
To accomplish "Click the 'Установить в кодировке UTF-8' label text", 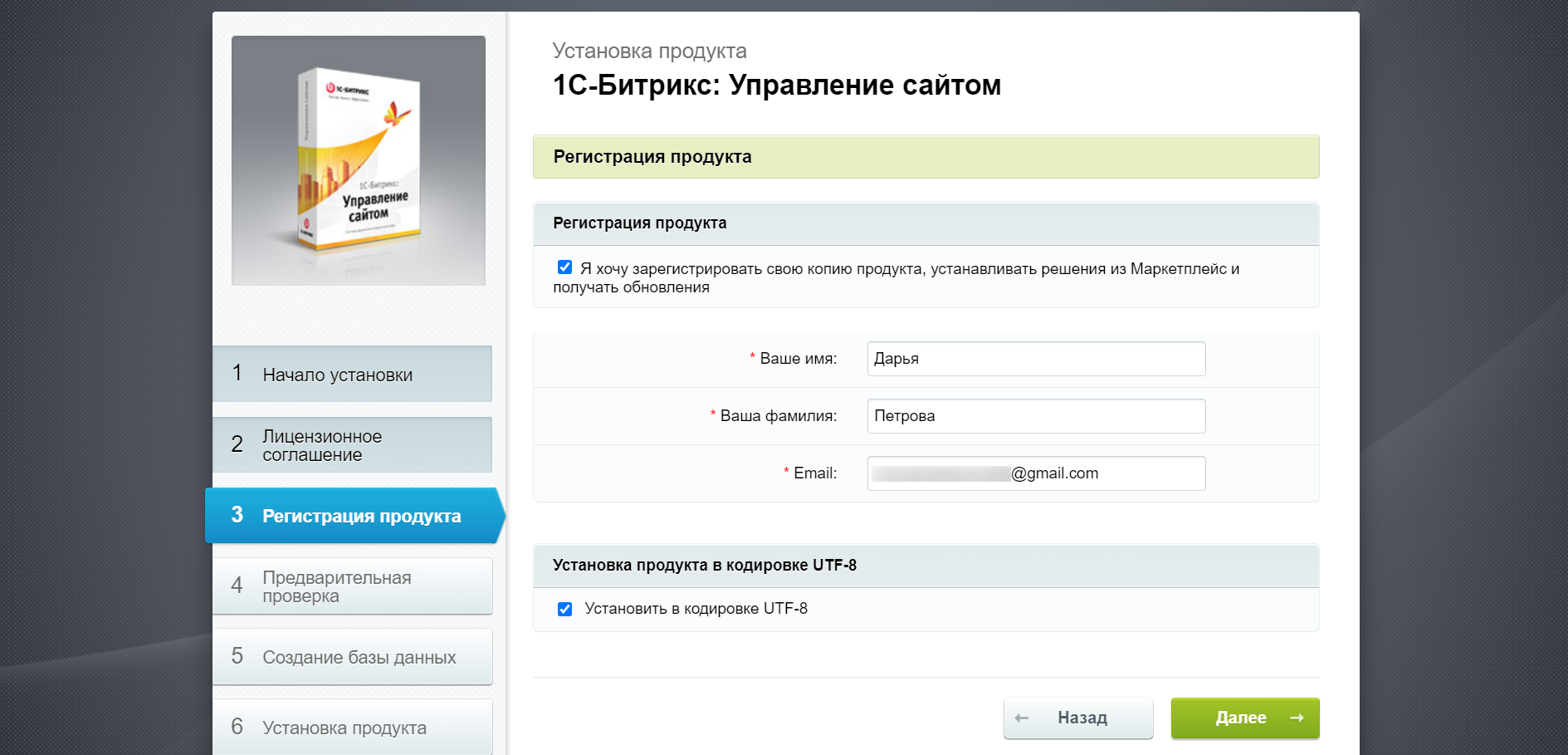I will click(696, 609).
